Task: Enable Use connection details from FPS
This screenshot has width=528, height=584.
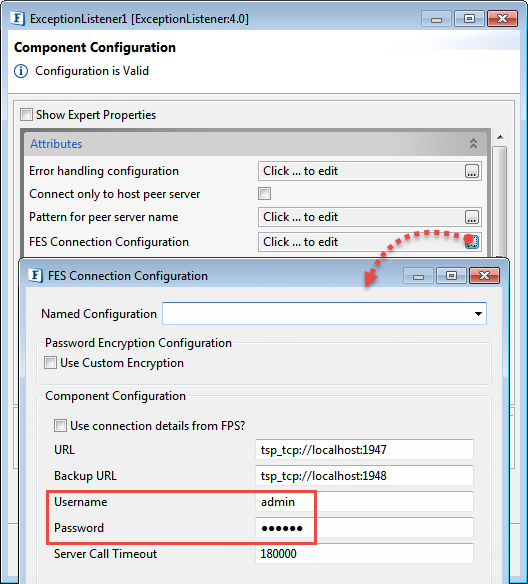Action: click(x=60, y=426)
